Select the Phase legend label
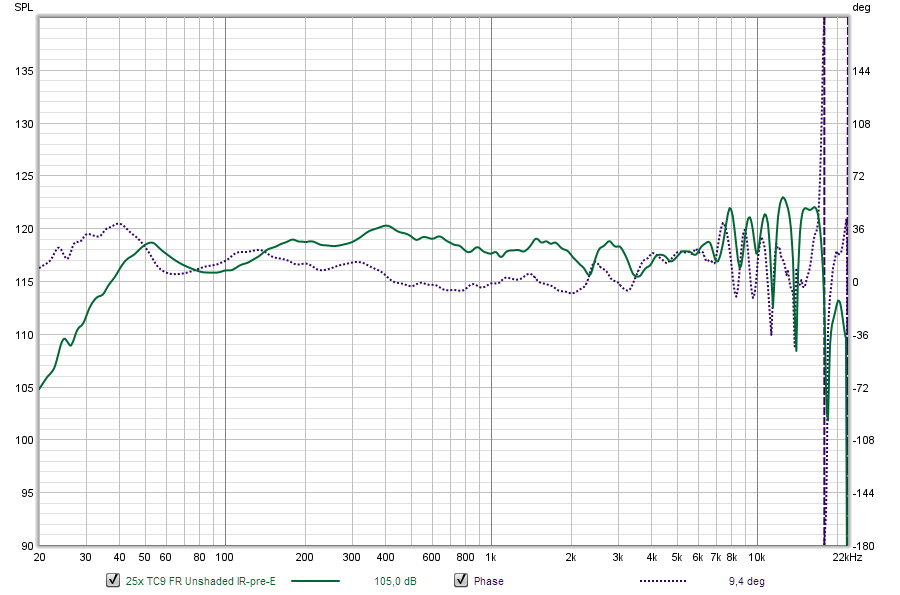Image resolution: width=900 pixels, height=595 pixels. point(488,581)
